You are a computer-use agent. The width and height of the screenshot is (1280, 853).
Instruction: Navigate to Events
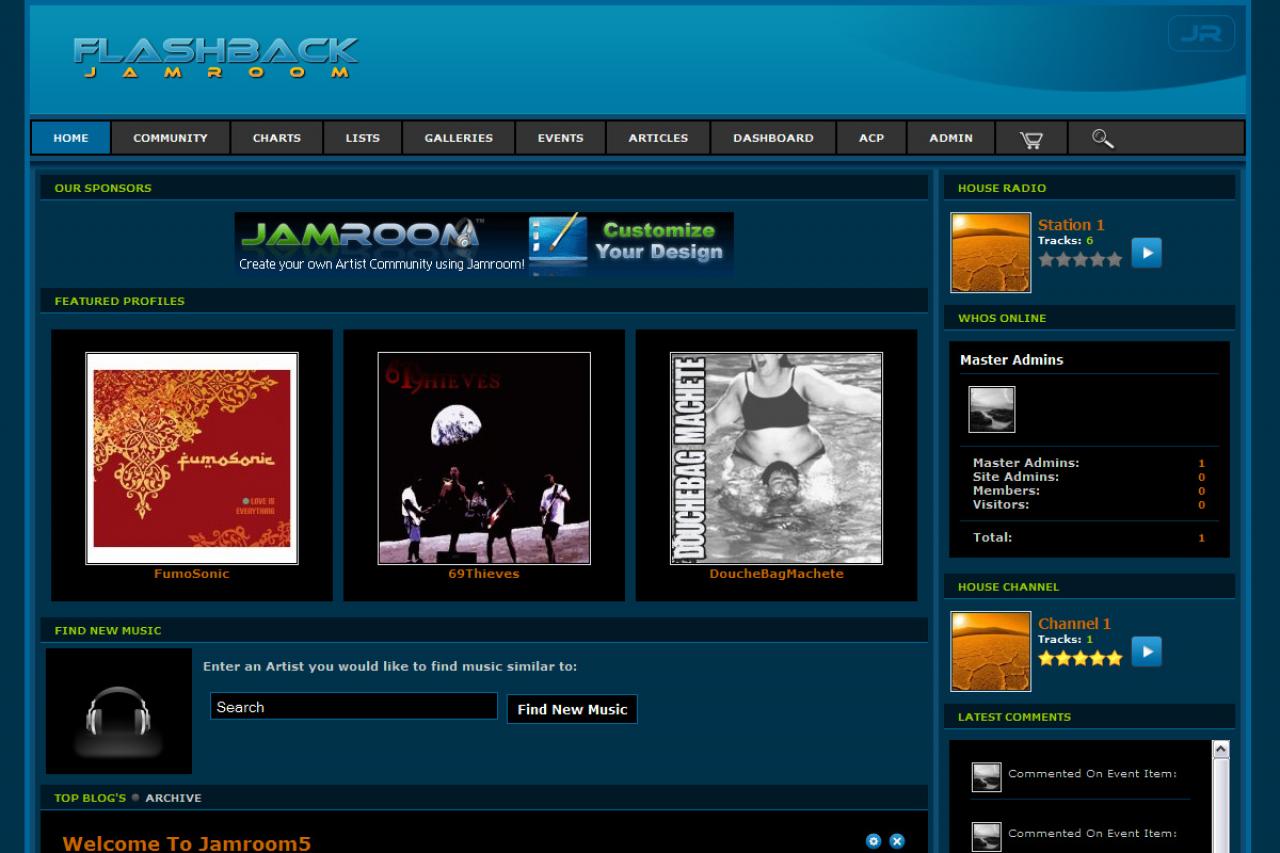(x=561, y=138)
